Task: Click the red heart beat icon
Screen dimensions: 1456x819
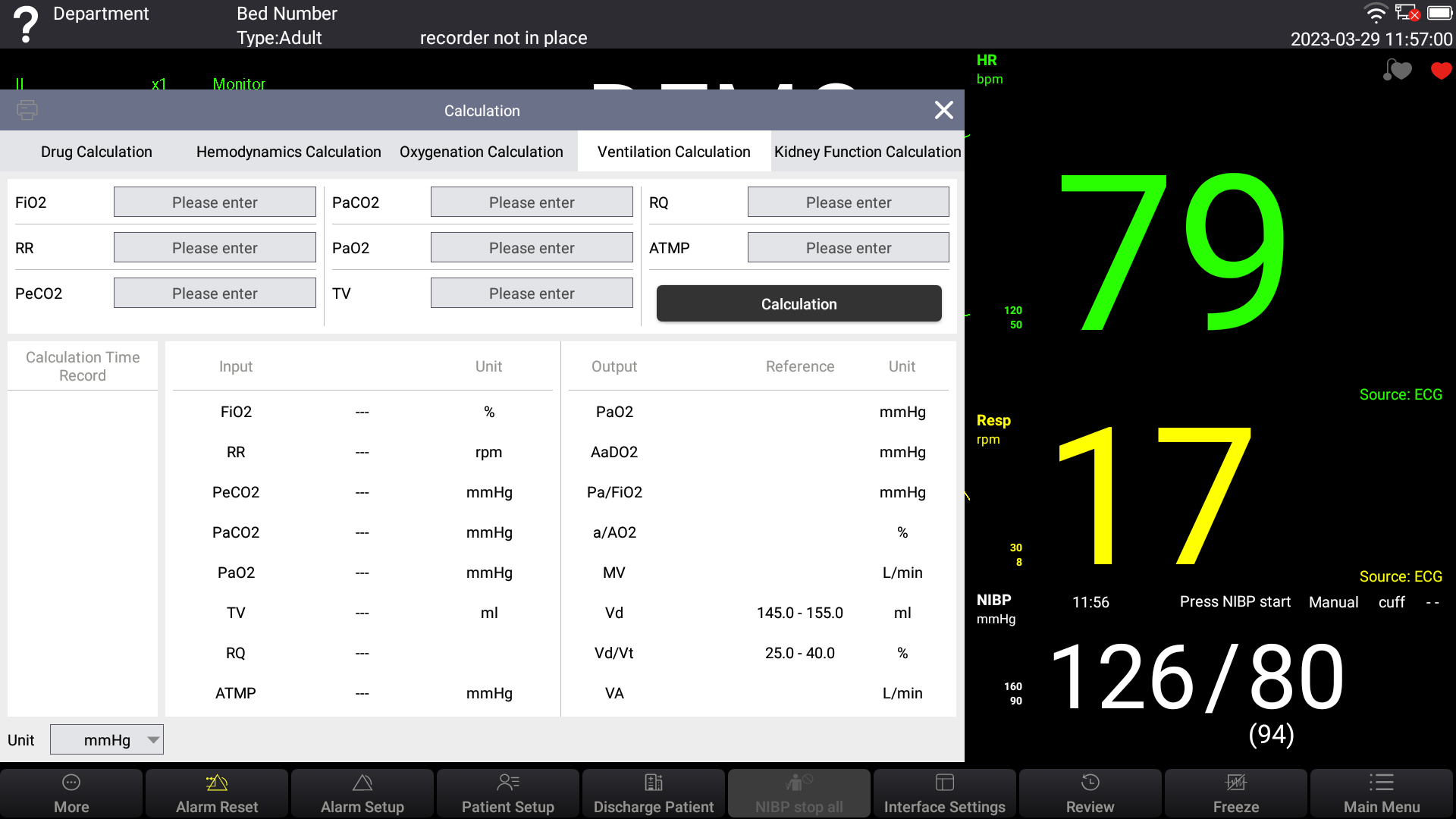Action: pos(1441,71)
